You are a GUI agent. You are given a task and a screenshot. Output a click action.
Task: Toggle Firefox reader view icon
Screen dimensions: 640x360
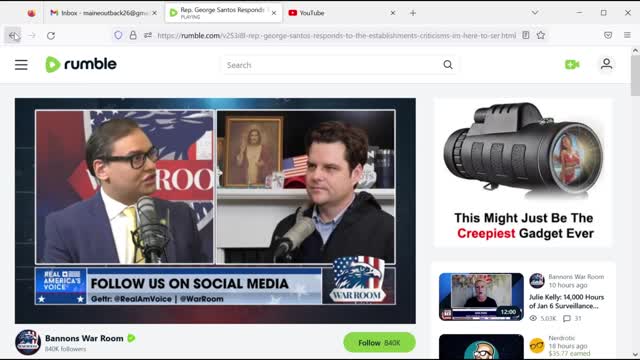526,36
